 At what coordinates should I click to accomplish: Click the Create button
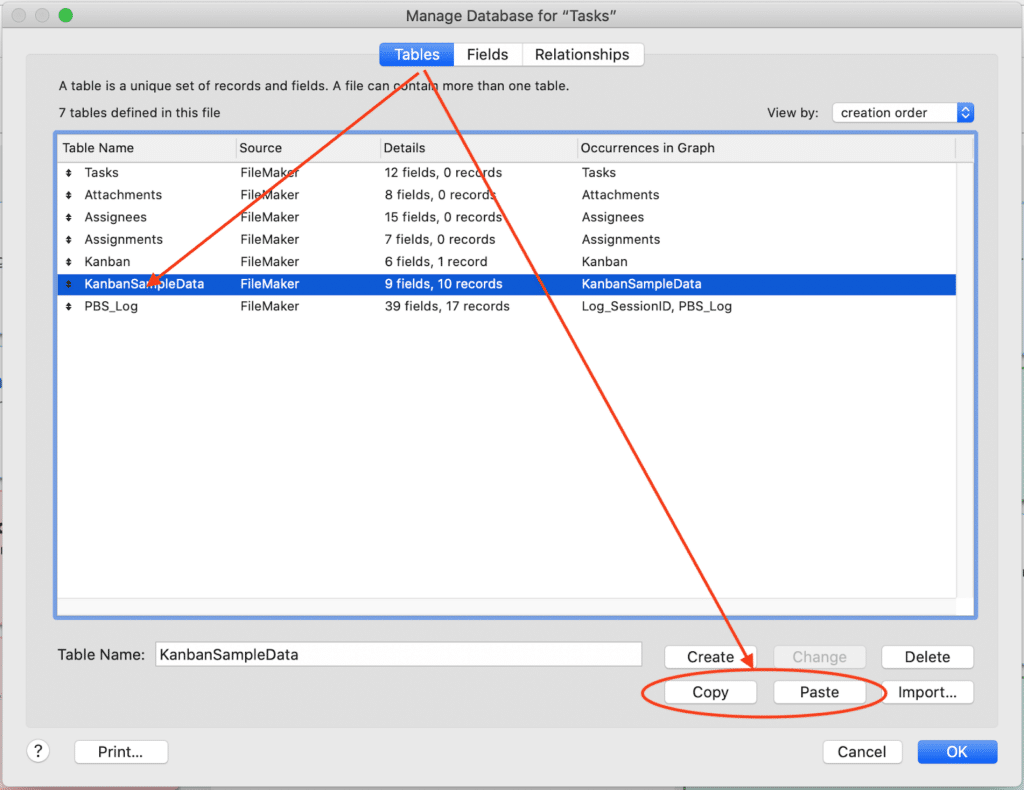(x=710, y=657)
